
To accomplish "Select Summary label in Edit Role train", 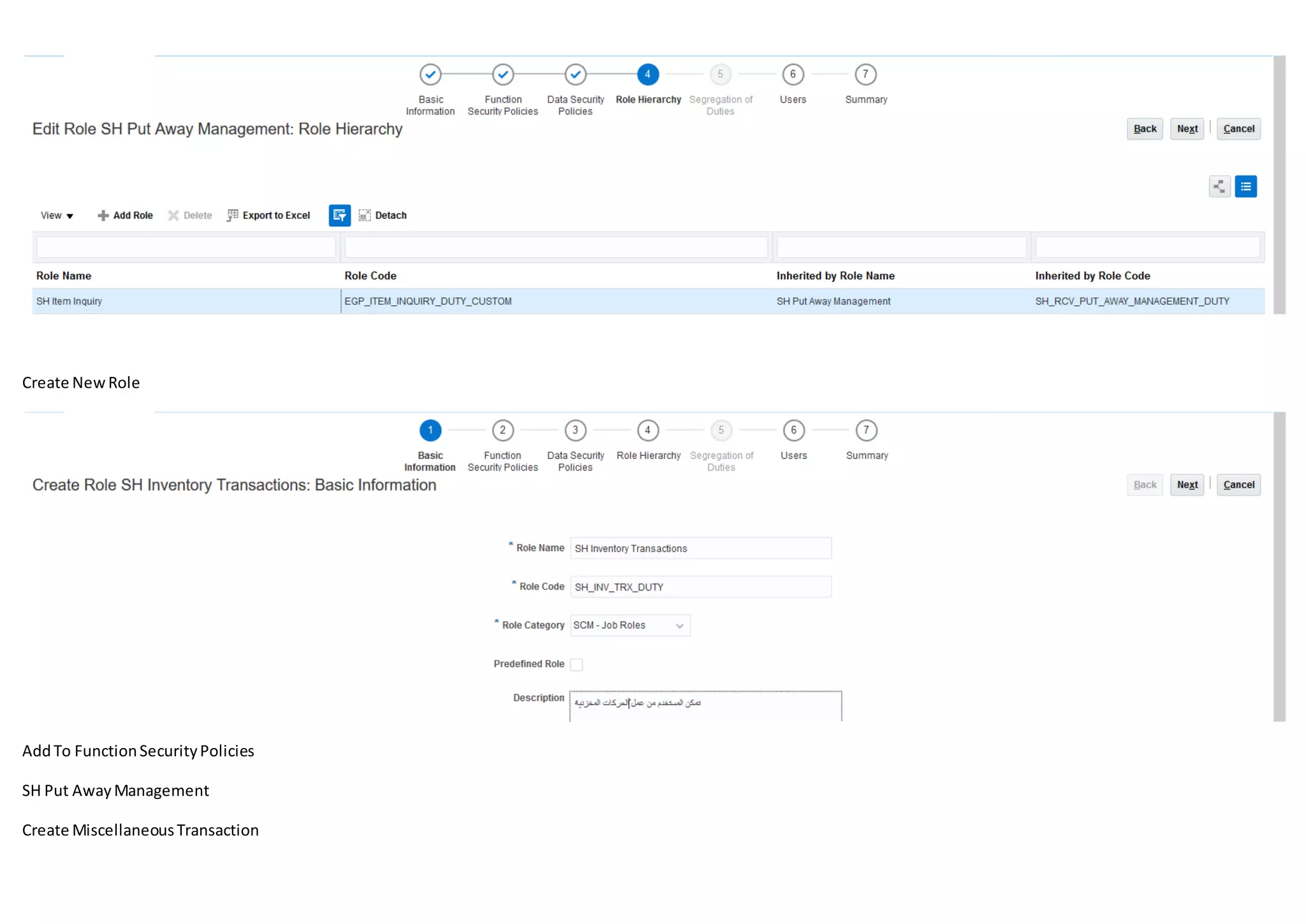I will coord(866,99).
